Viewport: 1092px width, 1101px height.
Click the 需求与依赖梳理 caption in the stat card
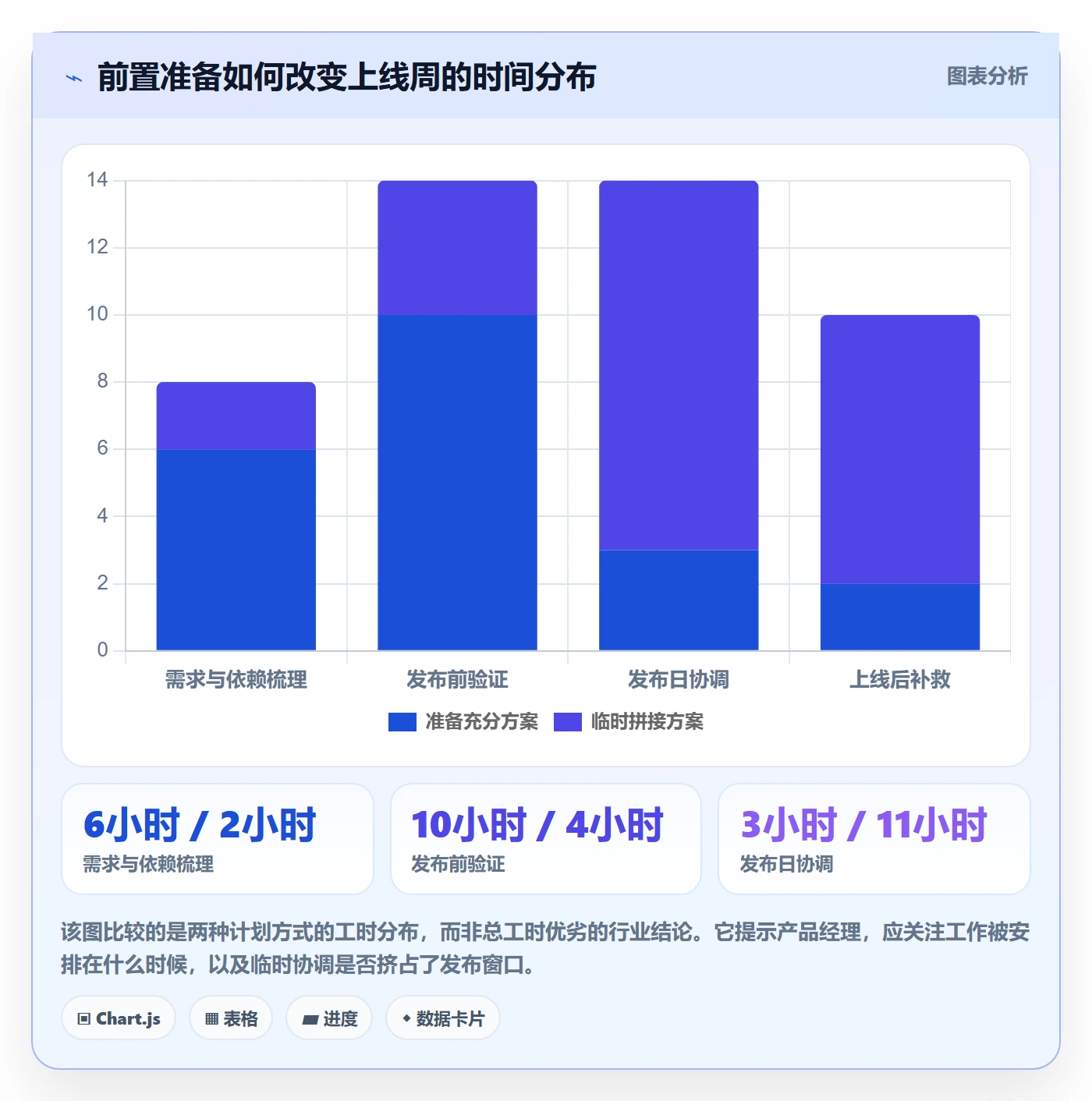148,864
